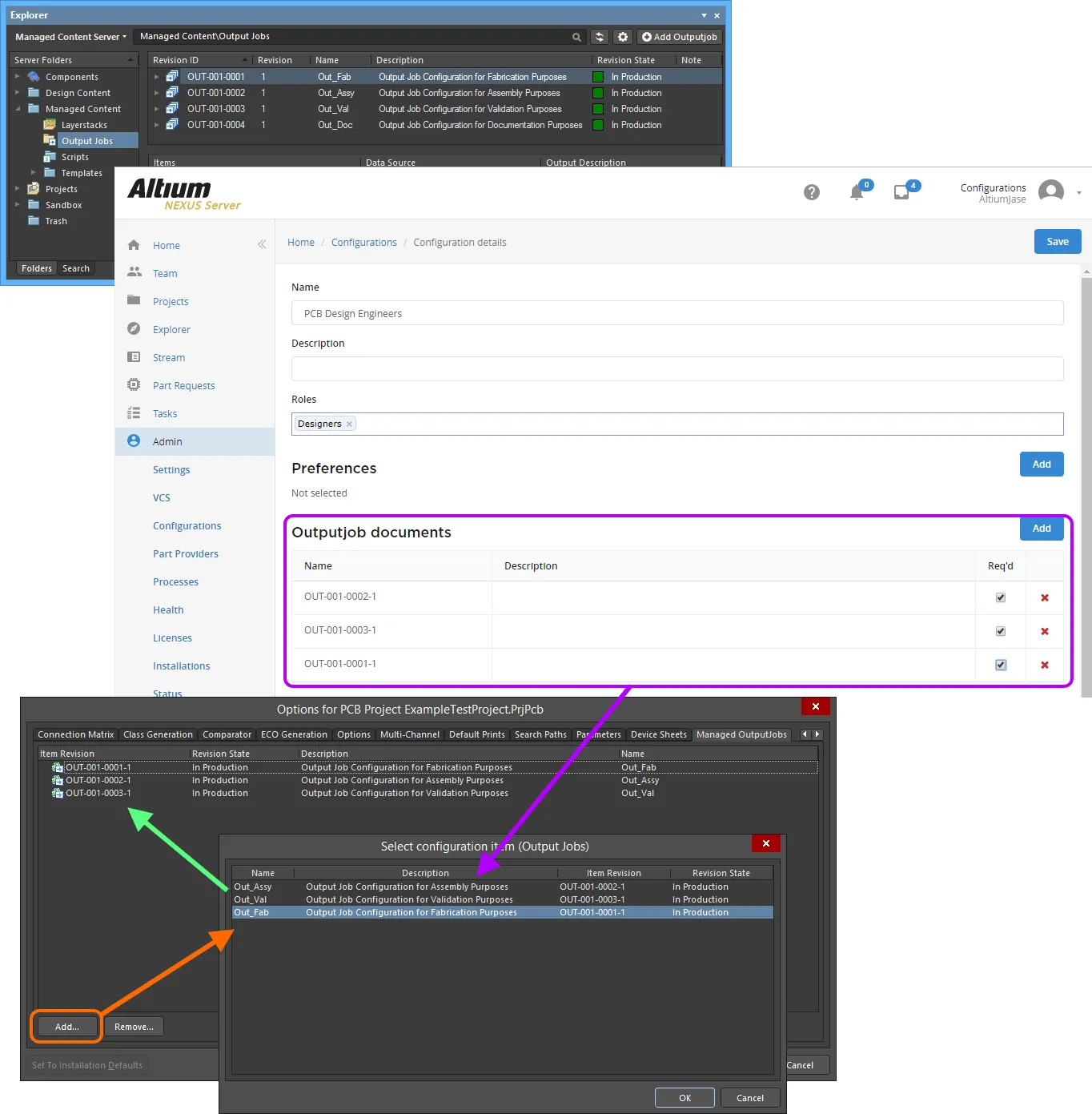Open the user account dropdown arrow
Image resolution: width=1092 pixels, height=1114 pixels.
(1079, 193)
